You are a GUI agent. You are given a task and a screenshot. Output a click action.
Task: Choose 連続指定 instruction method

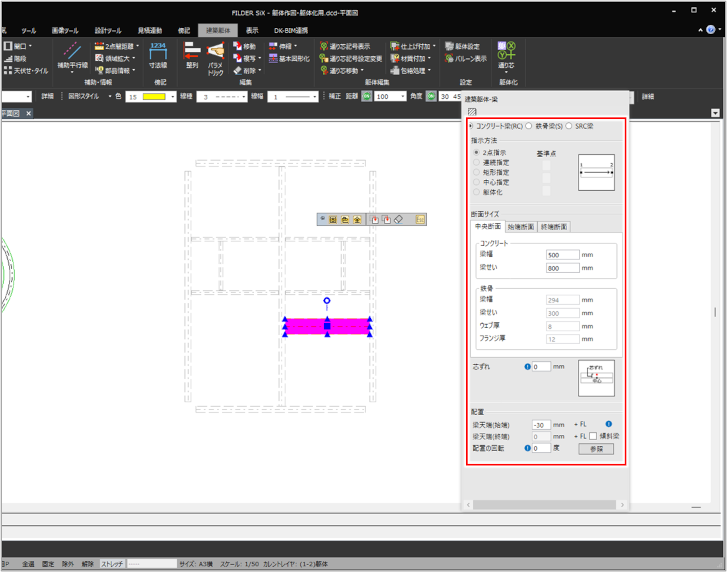click(476, 162)
